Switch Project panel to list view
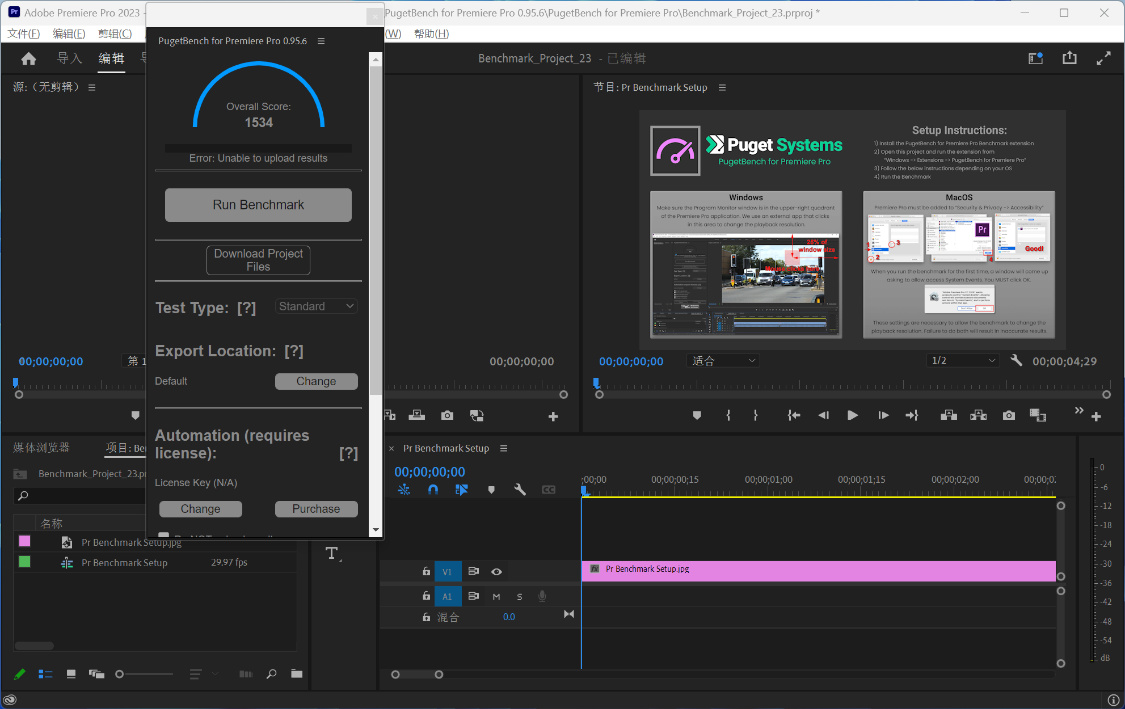This screenshot has width=1125, height=709. point(45,674)
